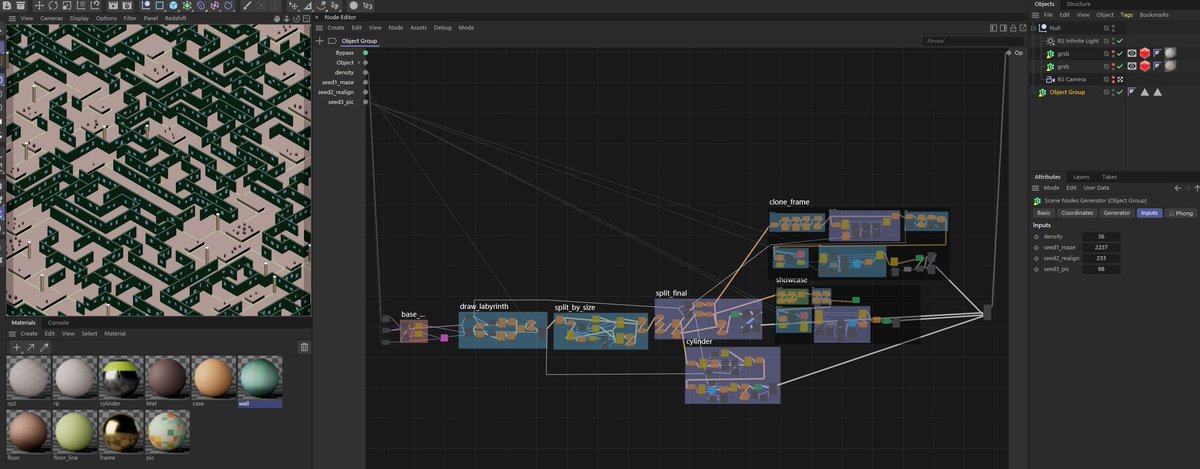Open the Assets menu in Node Editor
1200x469 pixels.
click(x=420, y=27)
